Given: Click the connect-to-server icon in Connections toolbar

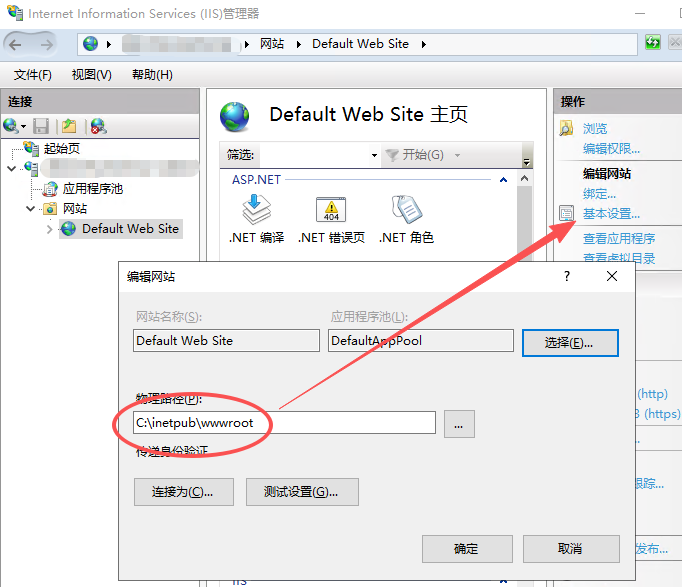Looking at the screenshot, I should (10, 126).
